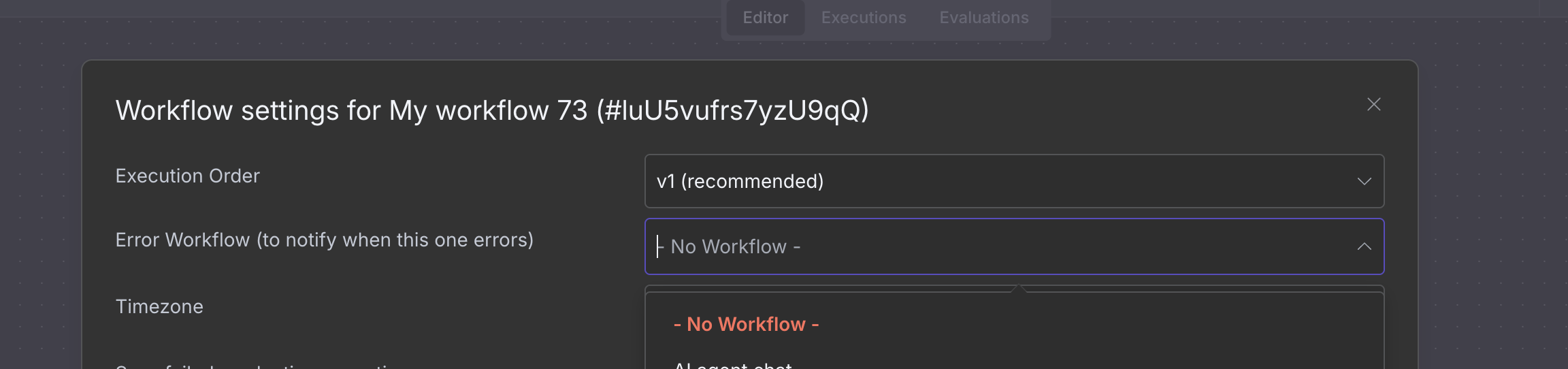
Task: Close the Workflow settings dialog
Action: click(1373, 104)
